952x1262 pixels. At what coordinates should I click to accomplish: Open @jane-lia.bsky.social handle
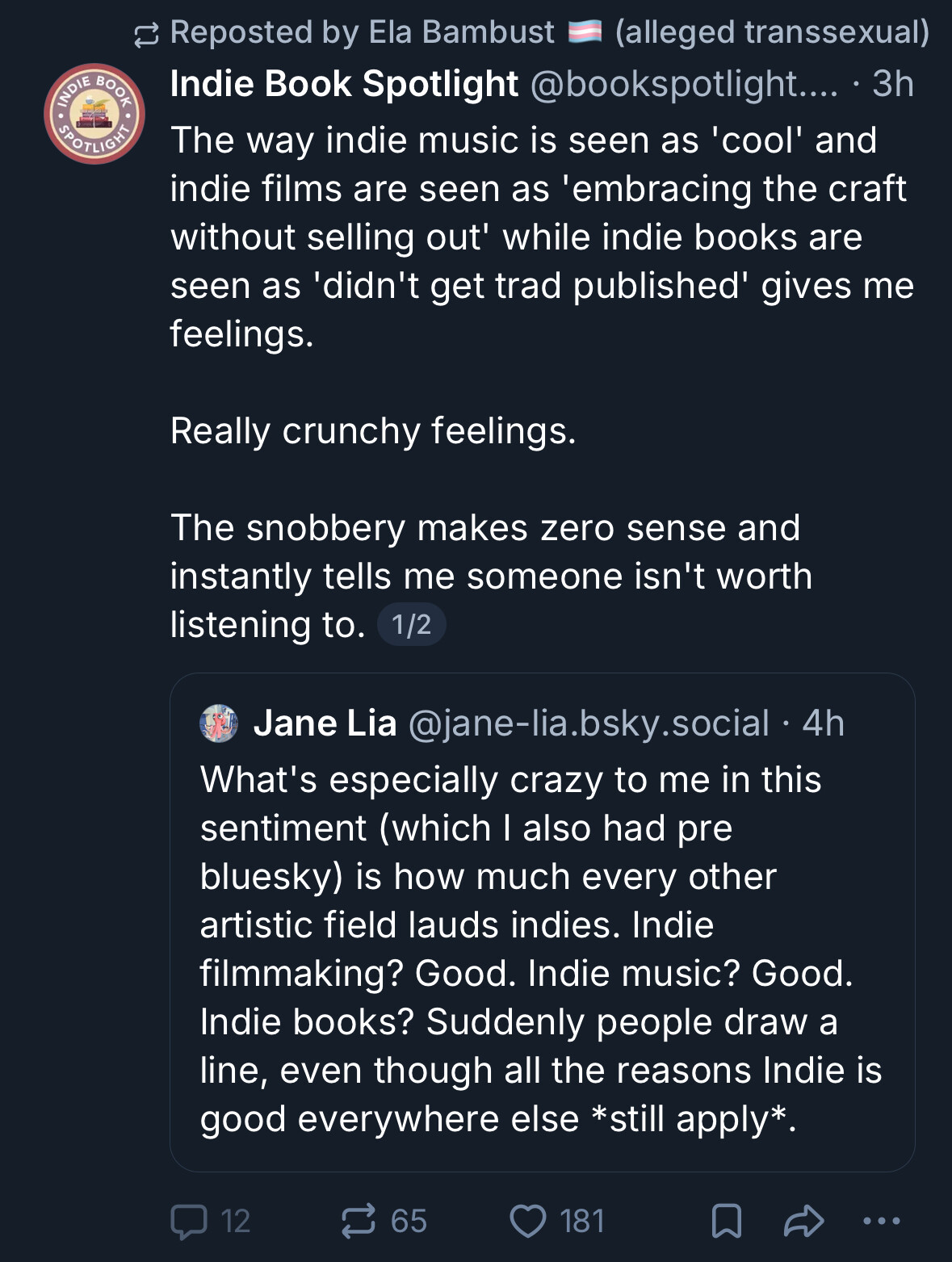(x=589, y=723)
